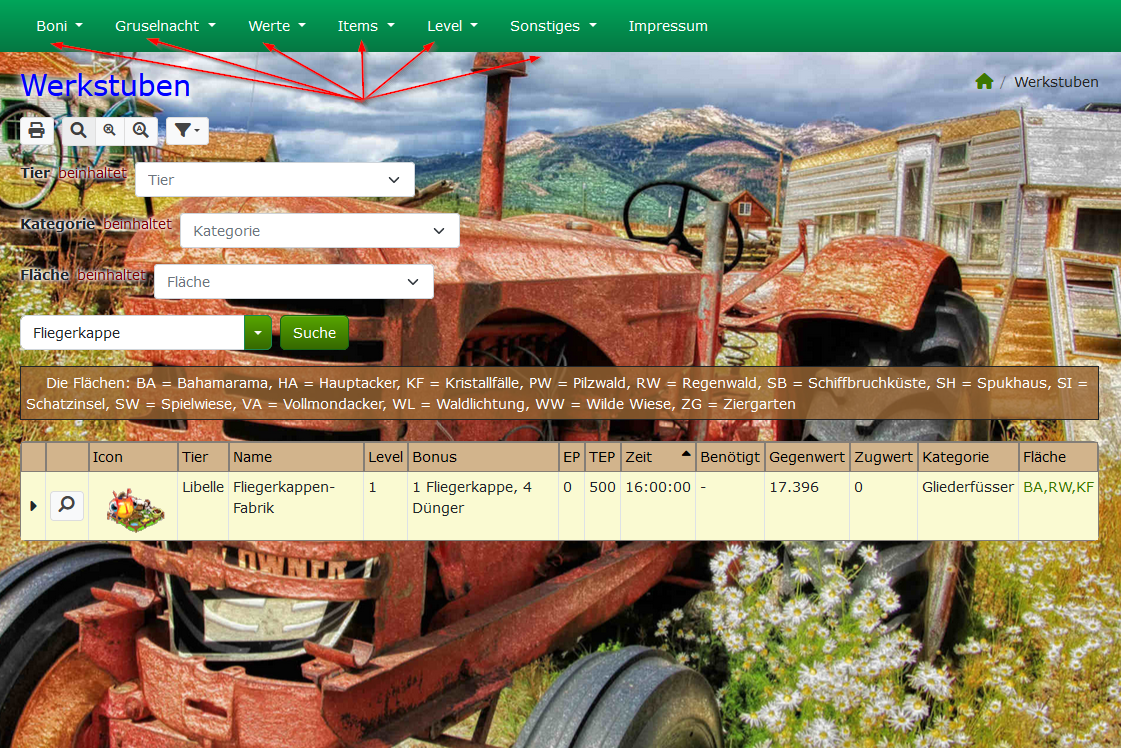Expand the Tier dropdown

pyautogui.click(x=275, y=180)
